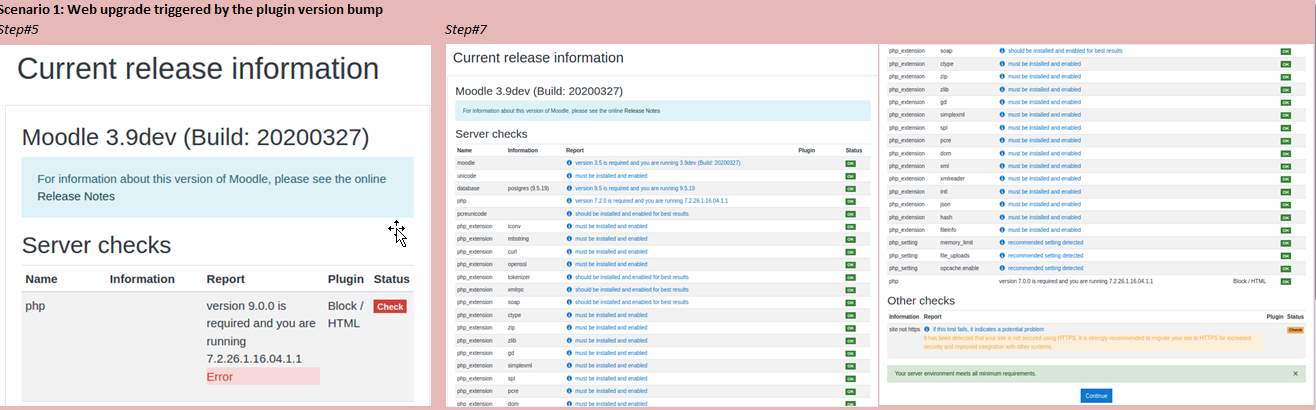Click the OK badge in the moodle row
The image size is (1316, 410).
pyautogui.click(x=851, y=162)
